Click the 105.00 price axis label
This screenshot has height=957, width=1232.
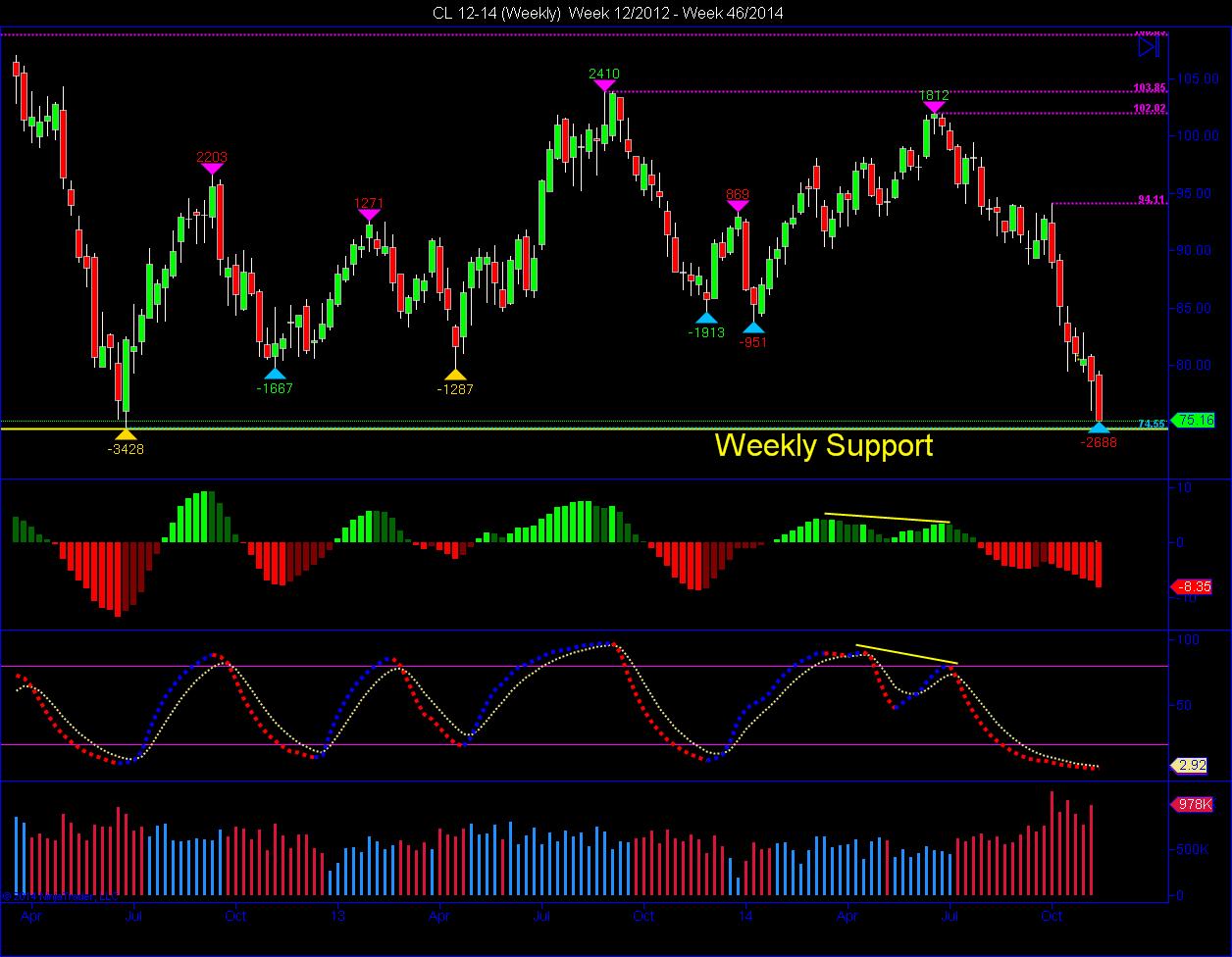coord(1196,77)
